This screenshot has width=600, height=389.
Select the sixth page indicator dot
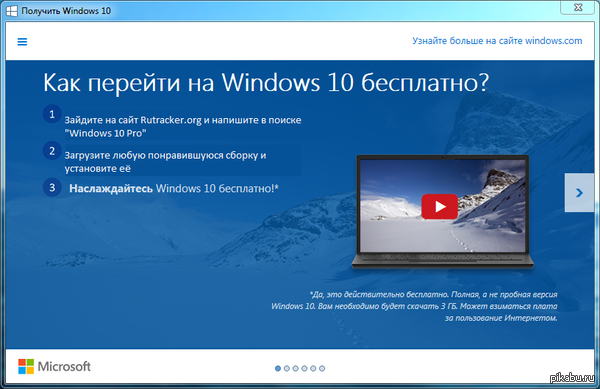click(322, 368)
